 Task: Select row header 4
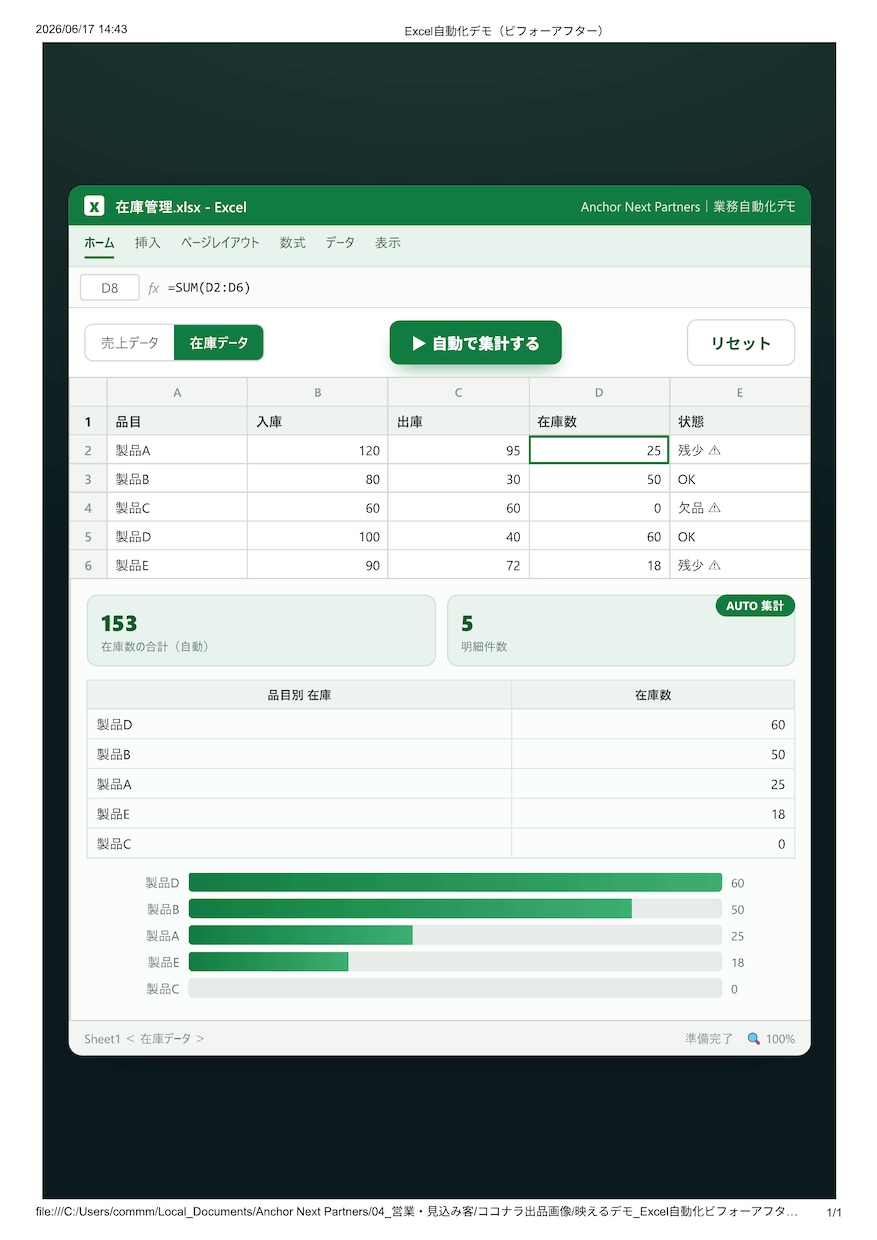pos(88,508)
